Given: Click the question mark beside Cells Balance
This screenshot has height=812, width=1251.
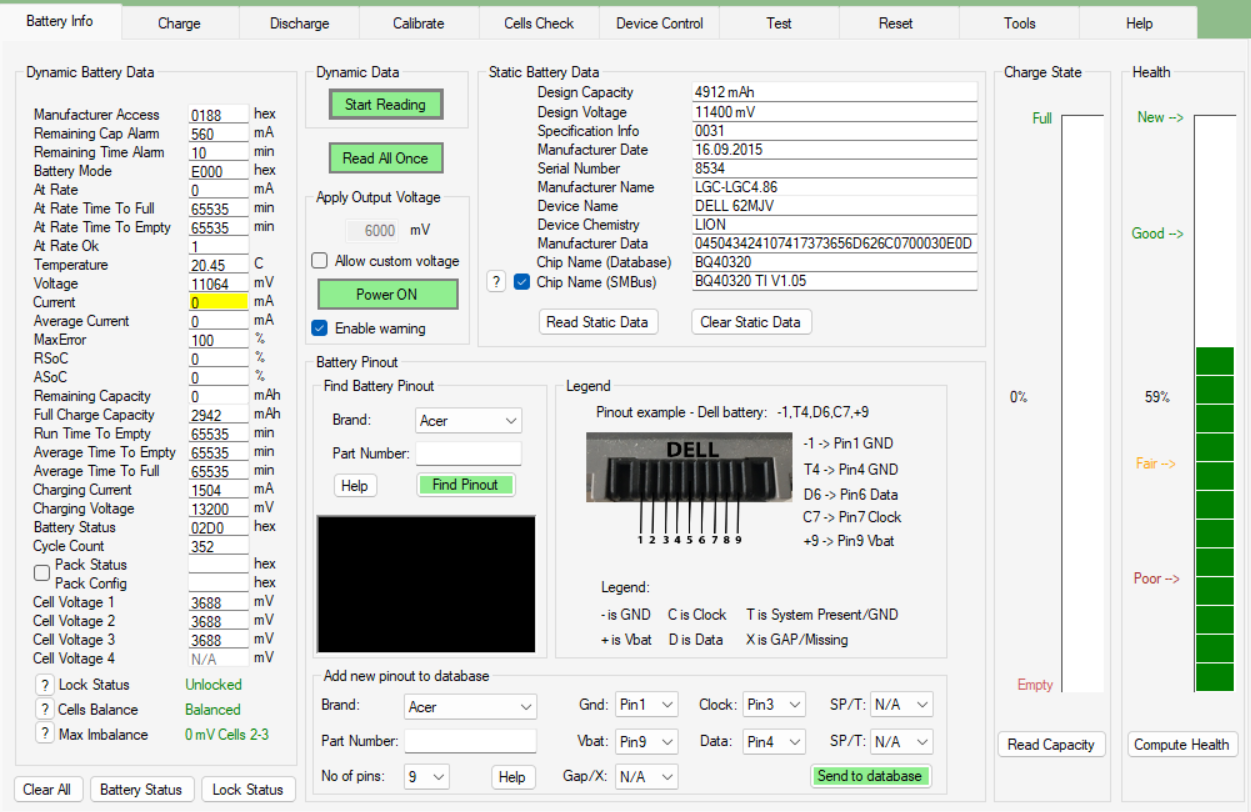Looking at the screenshot, I should pyautogui.click(x=44, y=710).
